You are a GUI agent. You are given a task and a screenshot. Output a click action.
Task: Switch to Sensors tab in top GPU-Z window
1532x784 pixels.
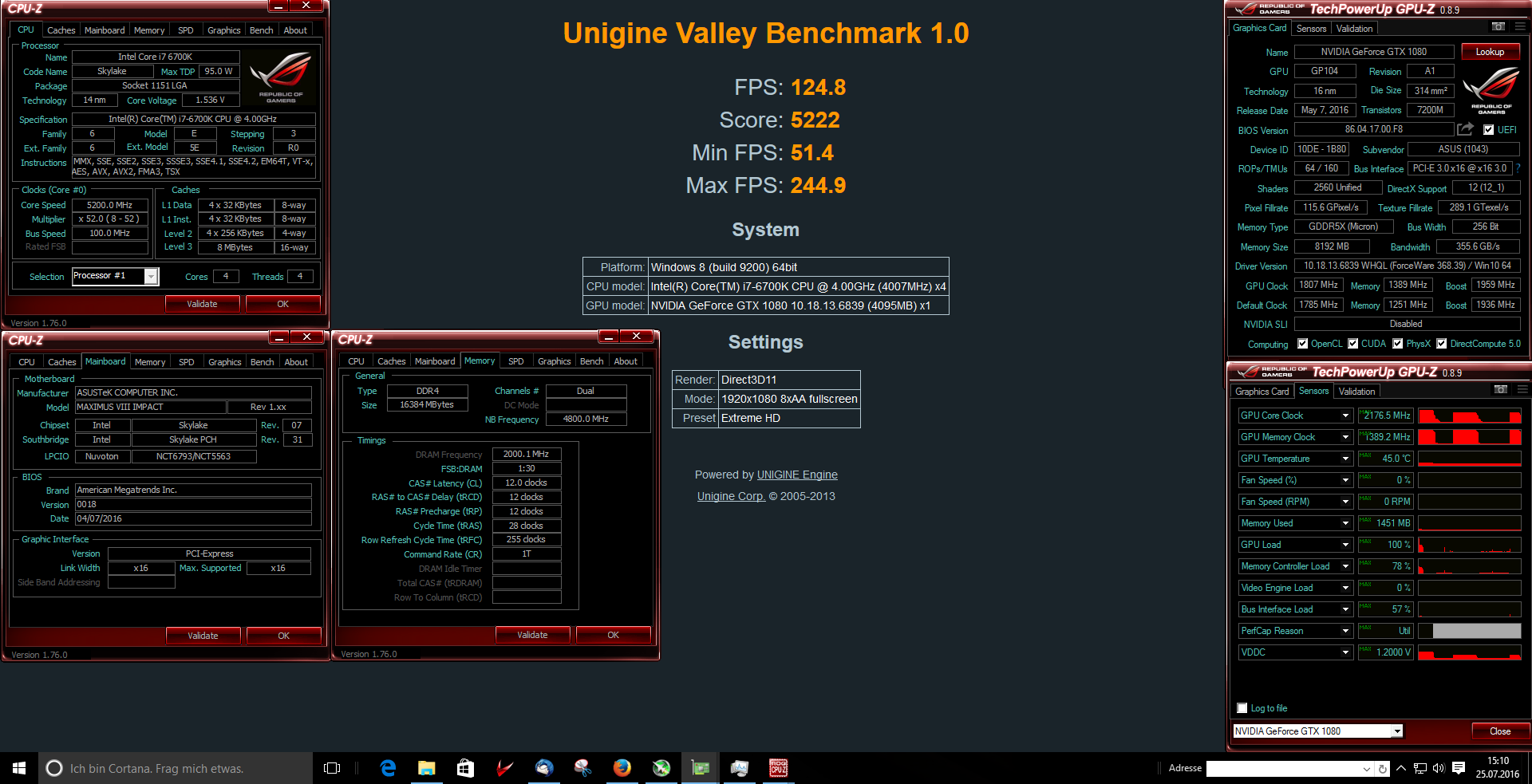point(1312,29)
